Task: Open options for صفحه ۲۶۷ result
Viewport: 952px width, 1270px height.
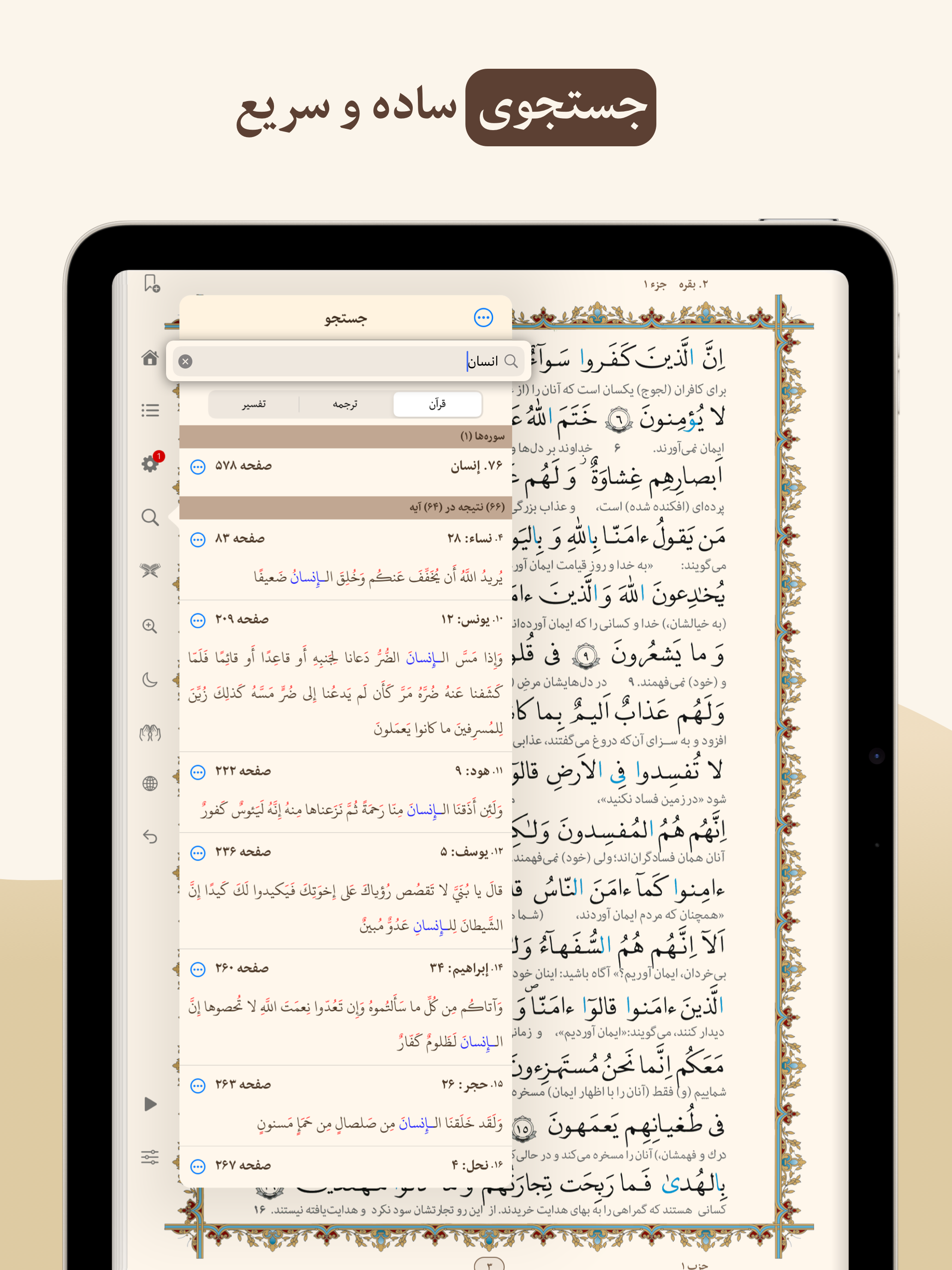Action: [198, 1167]
